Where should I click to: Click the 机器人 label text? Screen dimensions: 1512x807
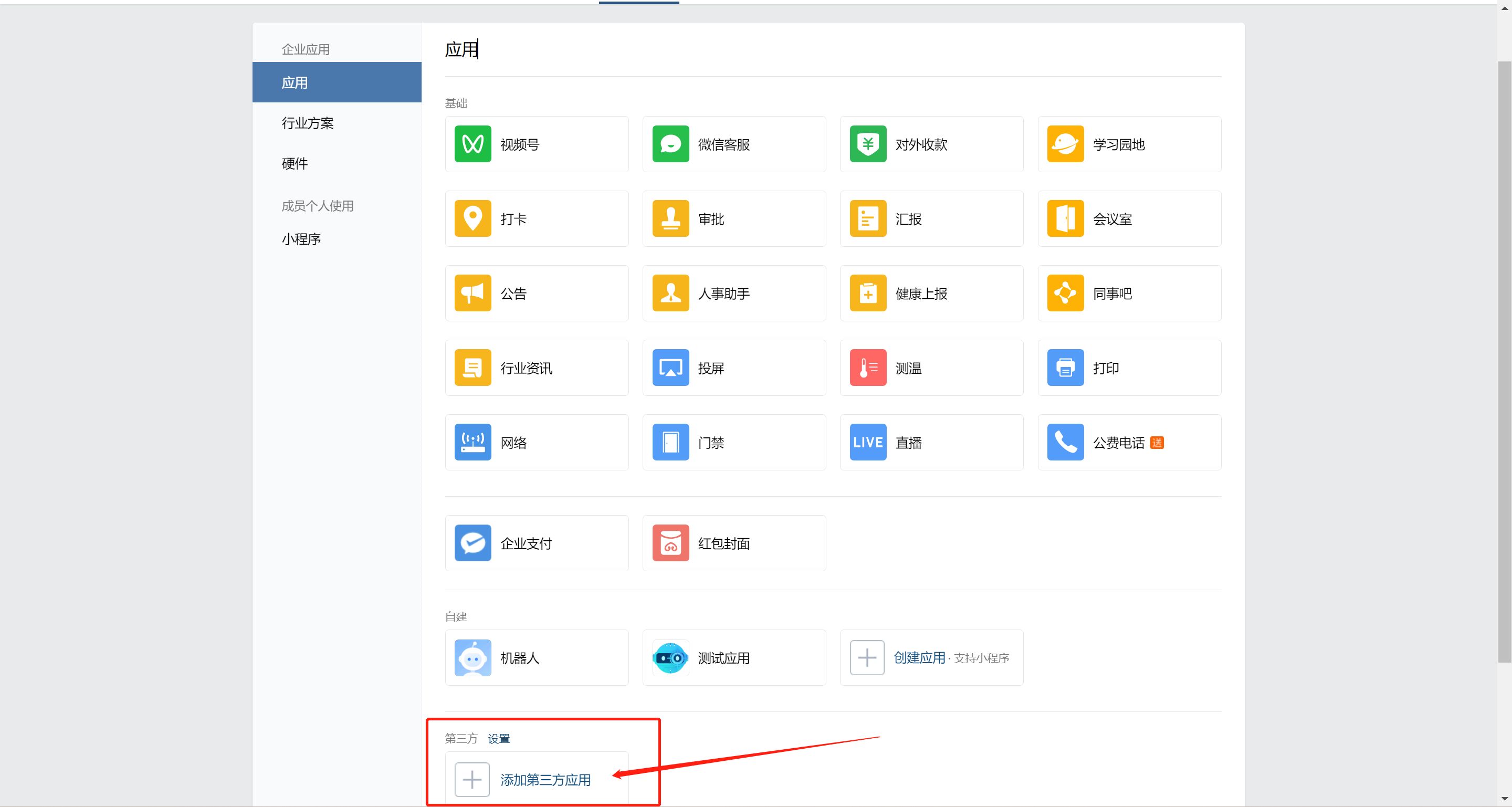[x=519, y=658]
